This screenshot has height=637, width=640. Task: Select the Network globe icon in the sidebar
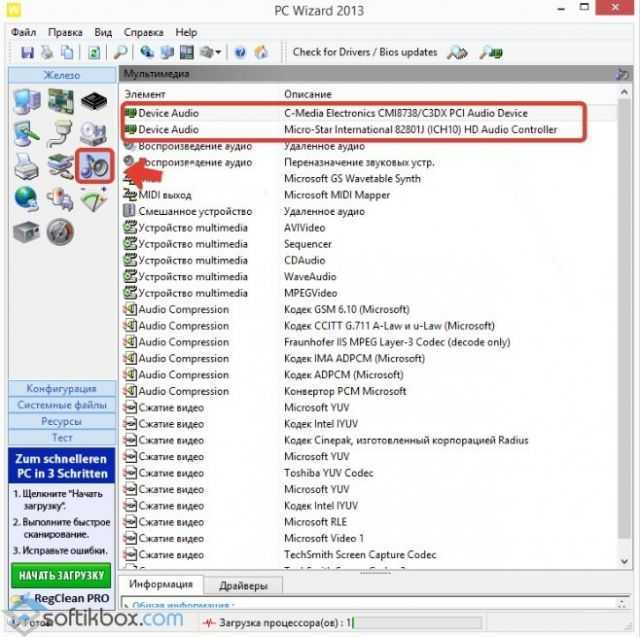point(27,199)
